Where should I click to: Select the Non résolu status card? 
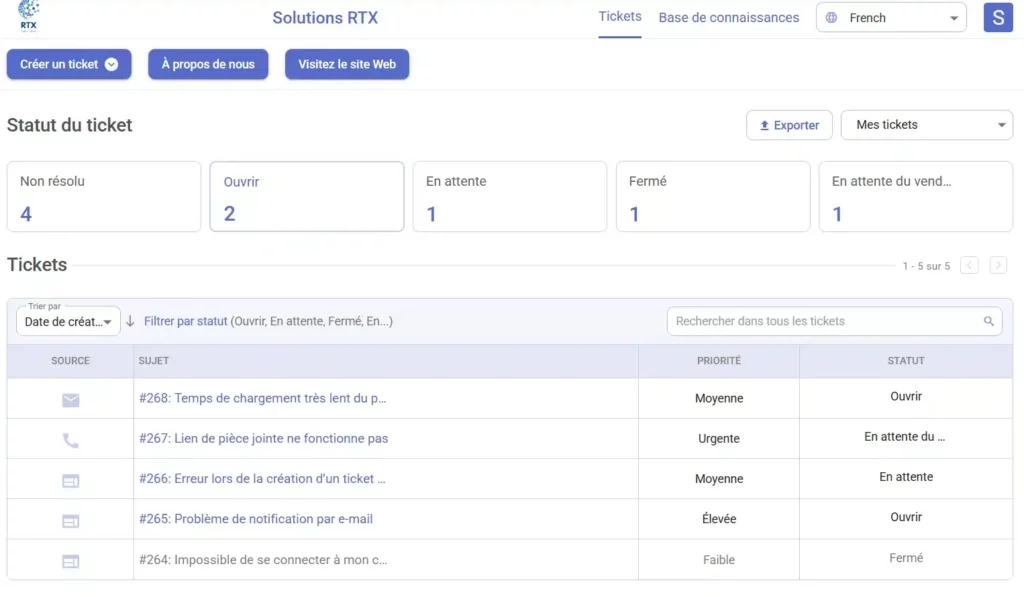pyautogui.click(x=104, y=197)
